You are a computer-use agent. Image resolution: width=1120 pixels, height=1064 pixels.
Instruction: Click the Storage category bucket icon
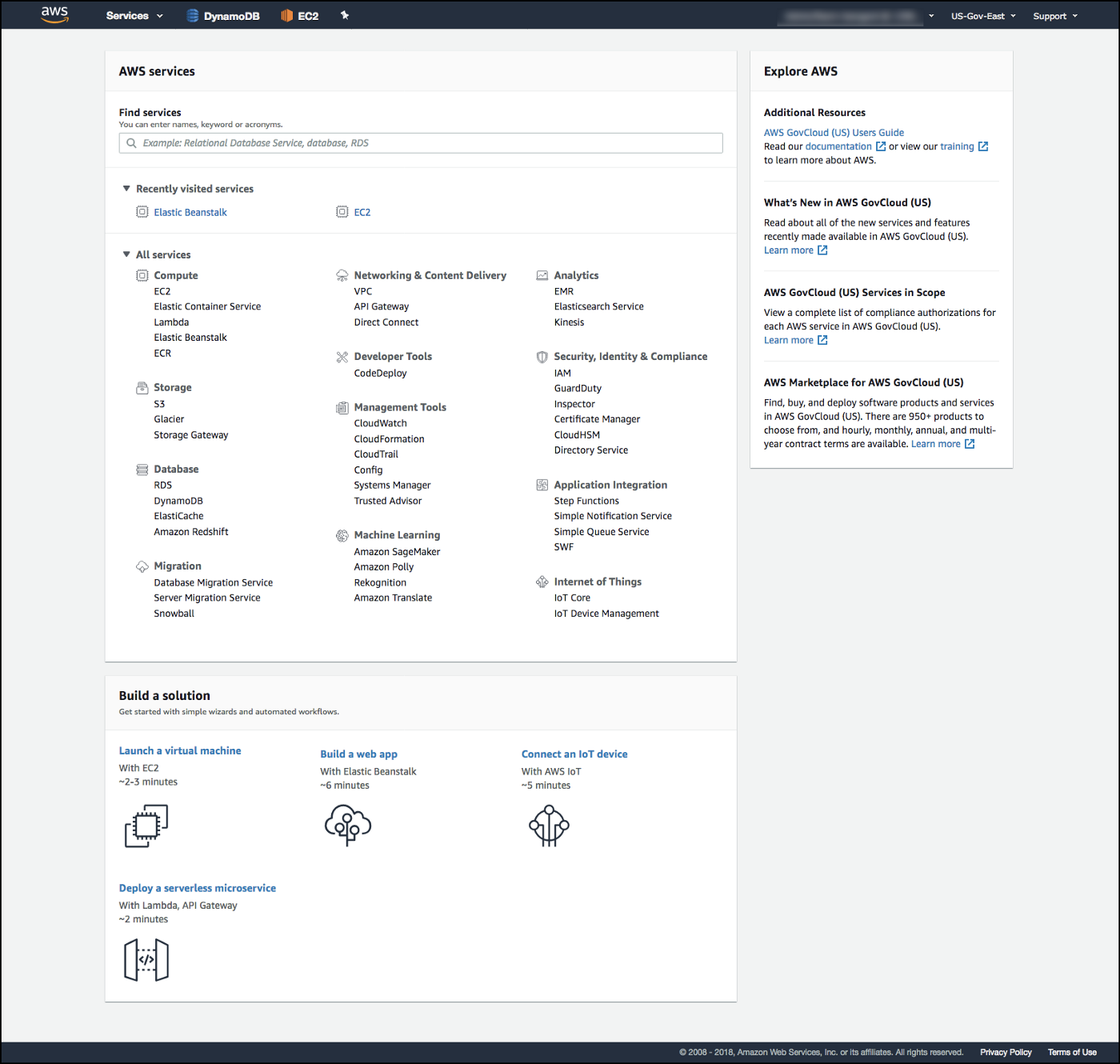(x=142, y=387)
